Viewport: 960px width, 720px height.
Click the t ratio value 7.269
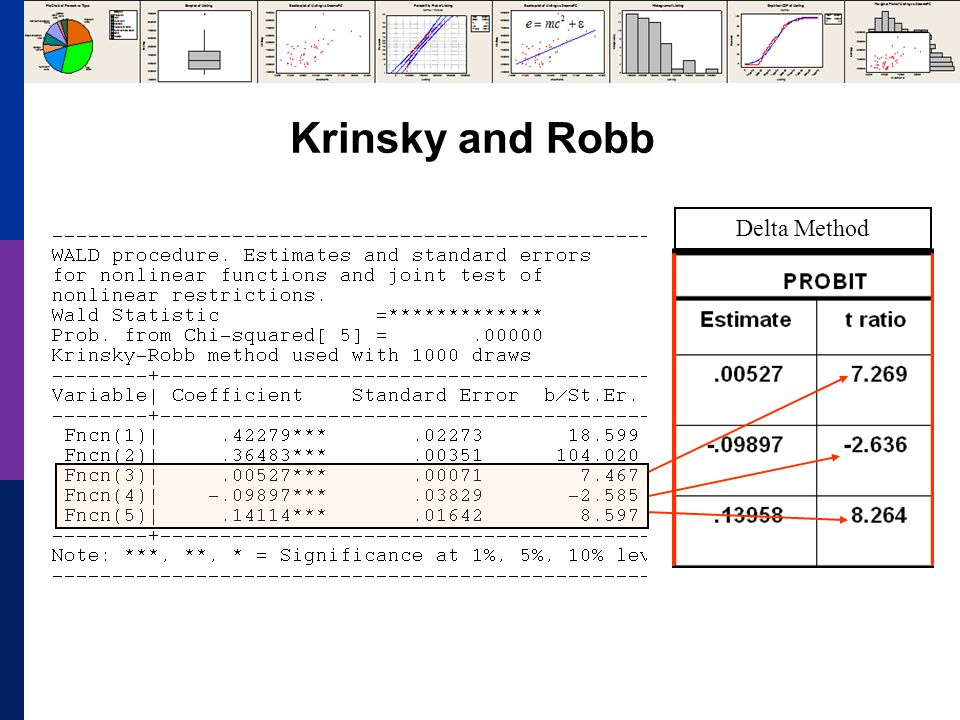pyautogui.click(x=879, y=374)
